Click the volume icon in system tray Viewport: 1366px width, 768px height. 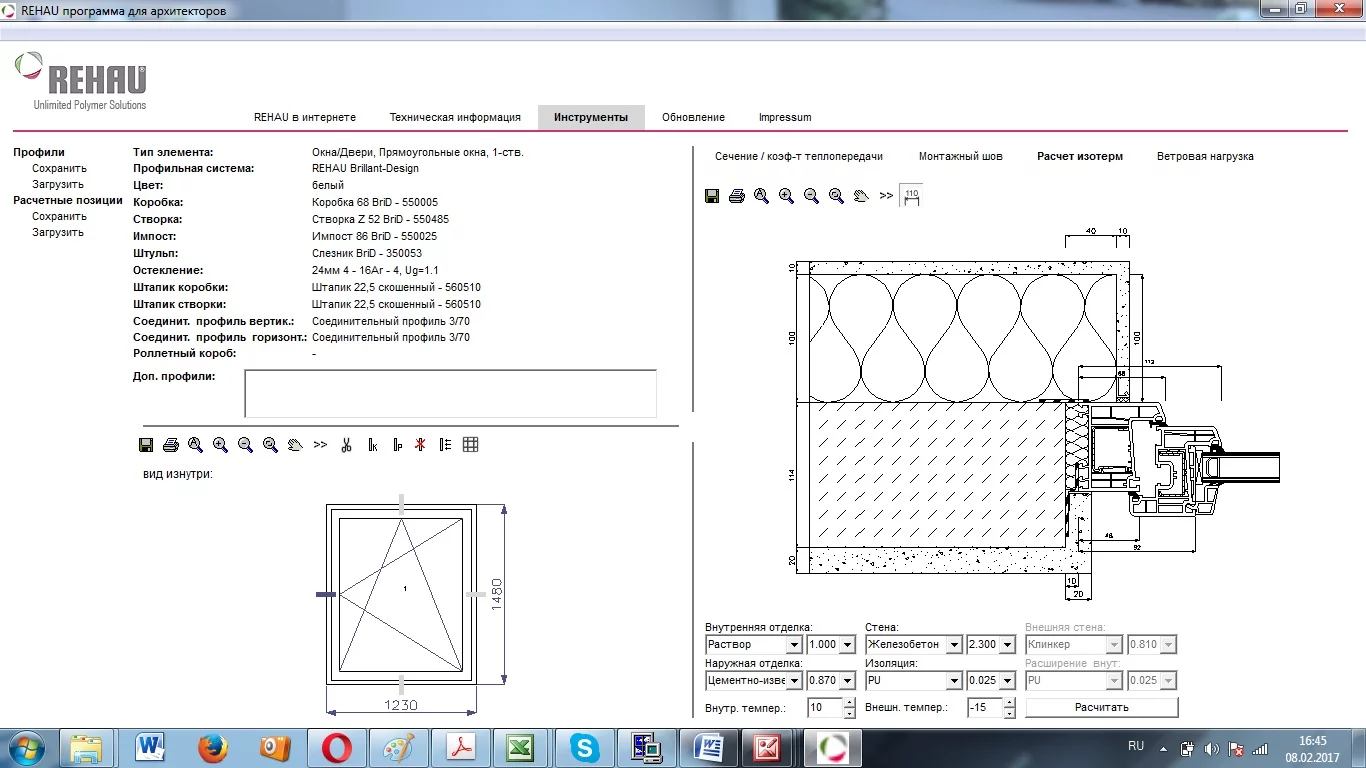[x=1211, y=748]
